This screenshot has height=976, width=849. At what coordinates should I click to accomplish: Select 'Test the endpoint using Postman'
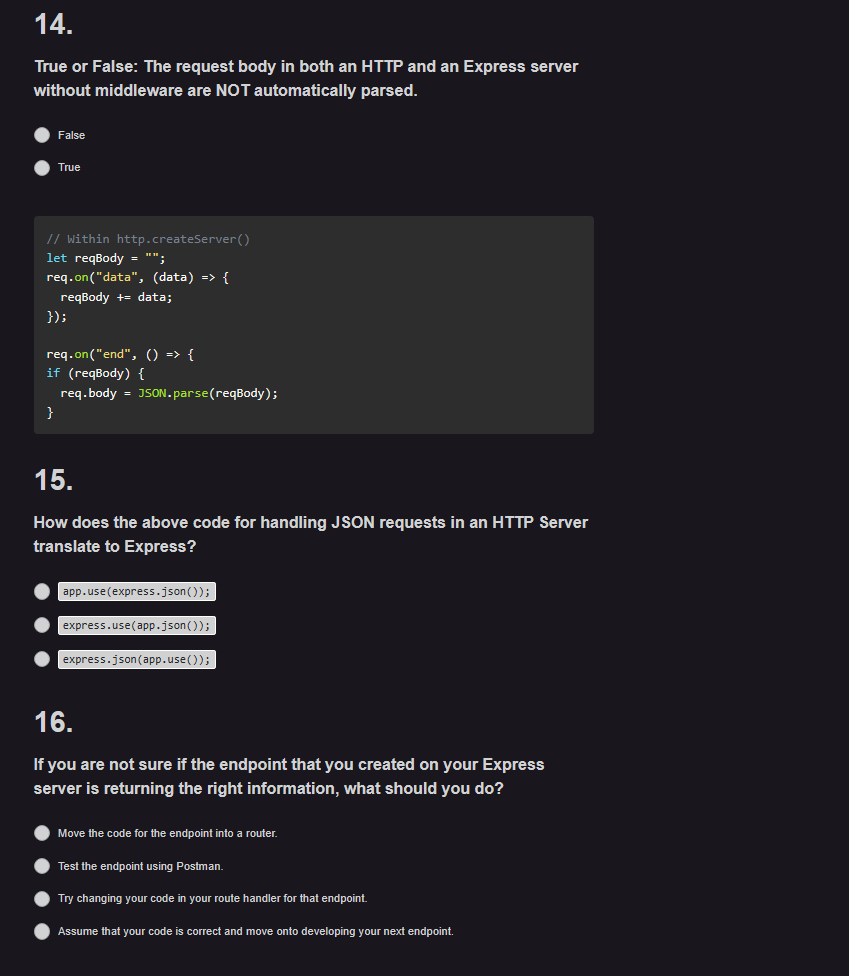pos(42,865)
